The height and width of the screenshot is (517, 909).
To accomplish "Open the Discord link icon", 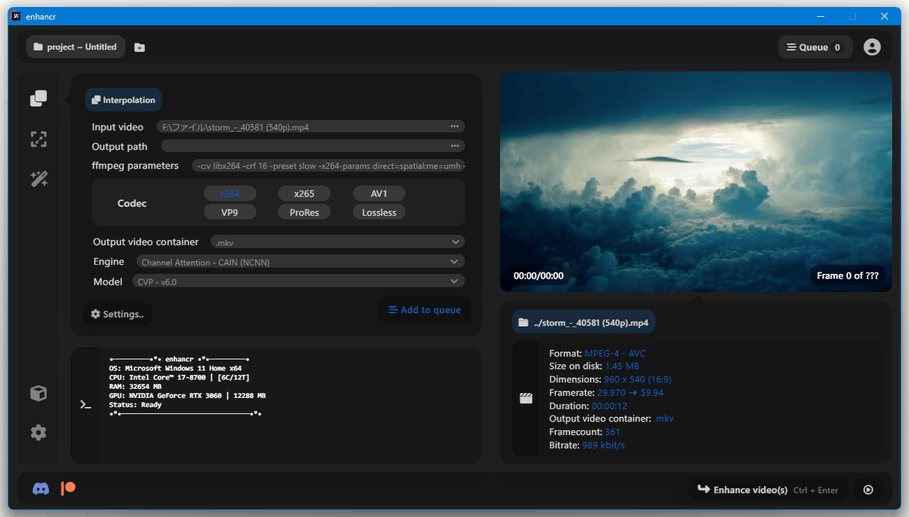I will (x=41, y=489).
